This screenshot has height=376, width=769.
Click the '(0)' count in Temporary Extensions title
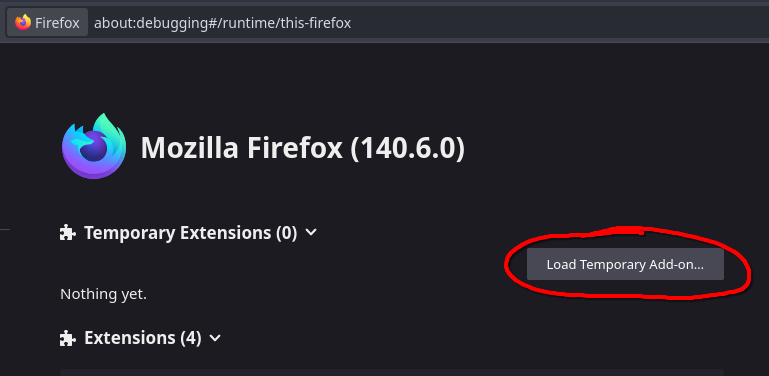click(286, 233)
